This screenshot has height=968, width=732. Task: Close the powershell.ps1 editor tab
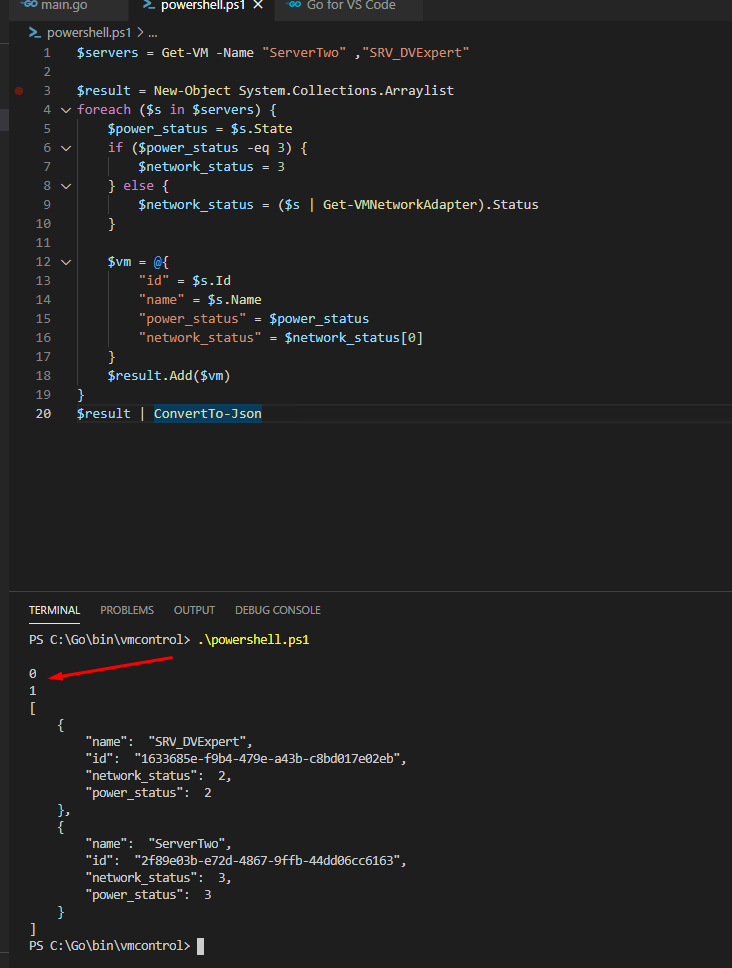click(x=258, y=5)
